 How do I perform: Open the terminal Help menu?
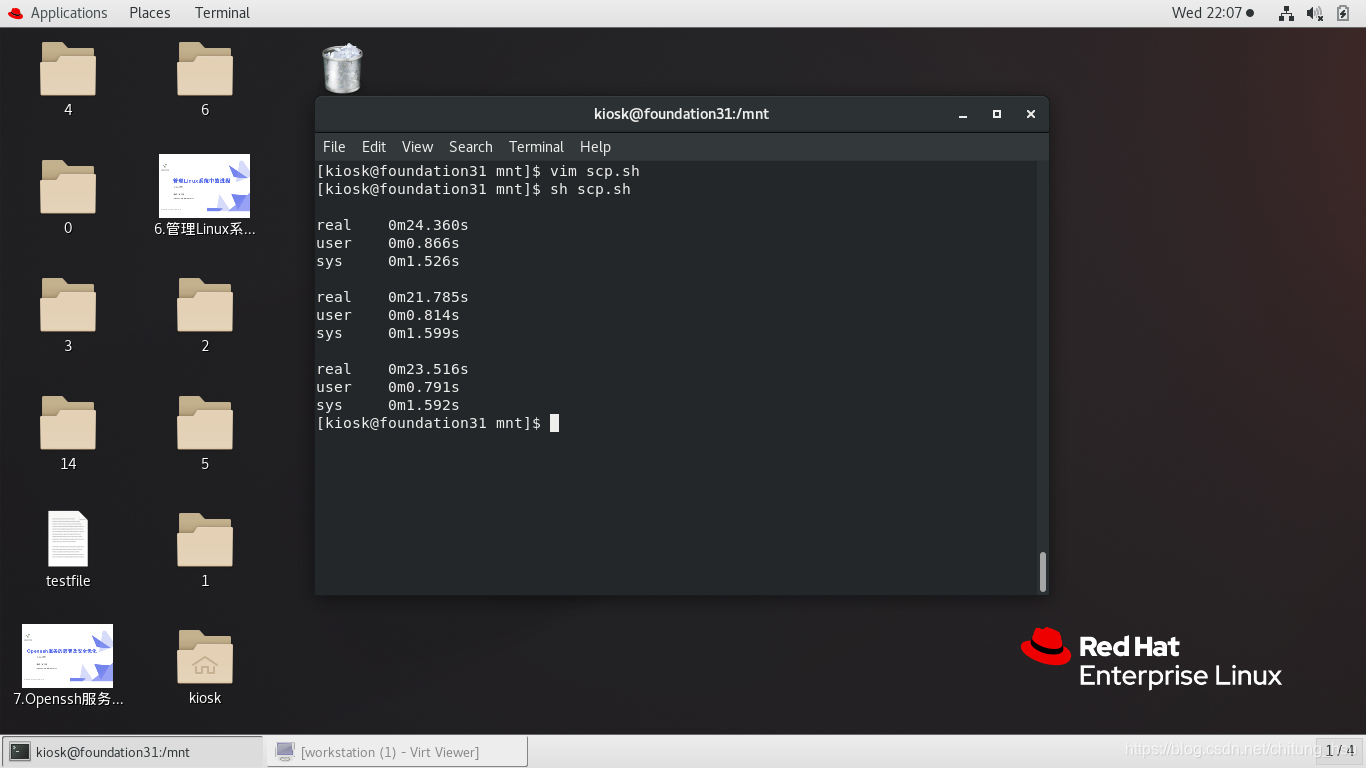click(595, 147)
